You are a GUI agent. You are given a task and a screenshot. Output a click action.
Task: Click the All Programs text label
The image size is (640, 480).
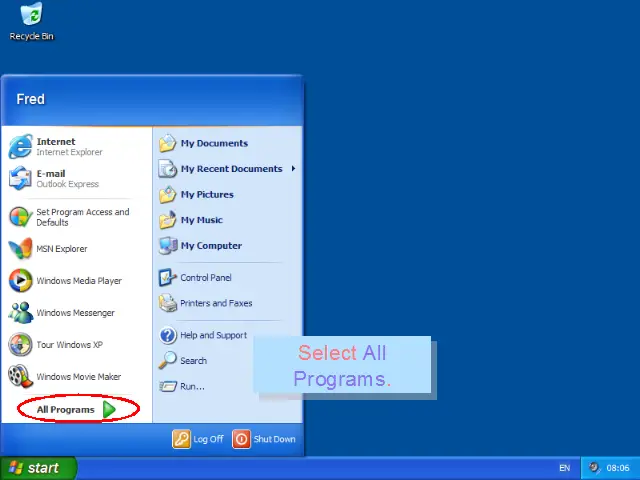point(65,409)
